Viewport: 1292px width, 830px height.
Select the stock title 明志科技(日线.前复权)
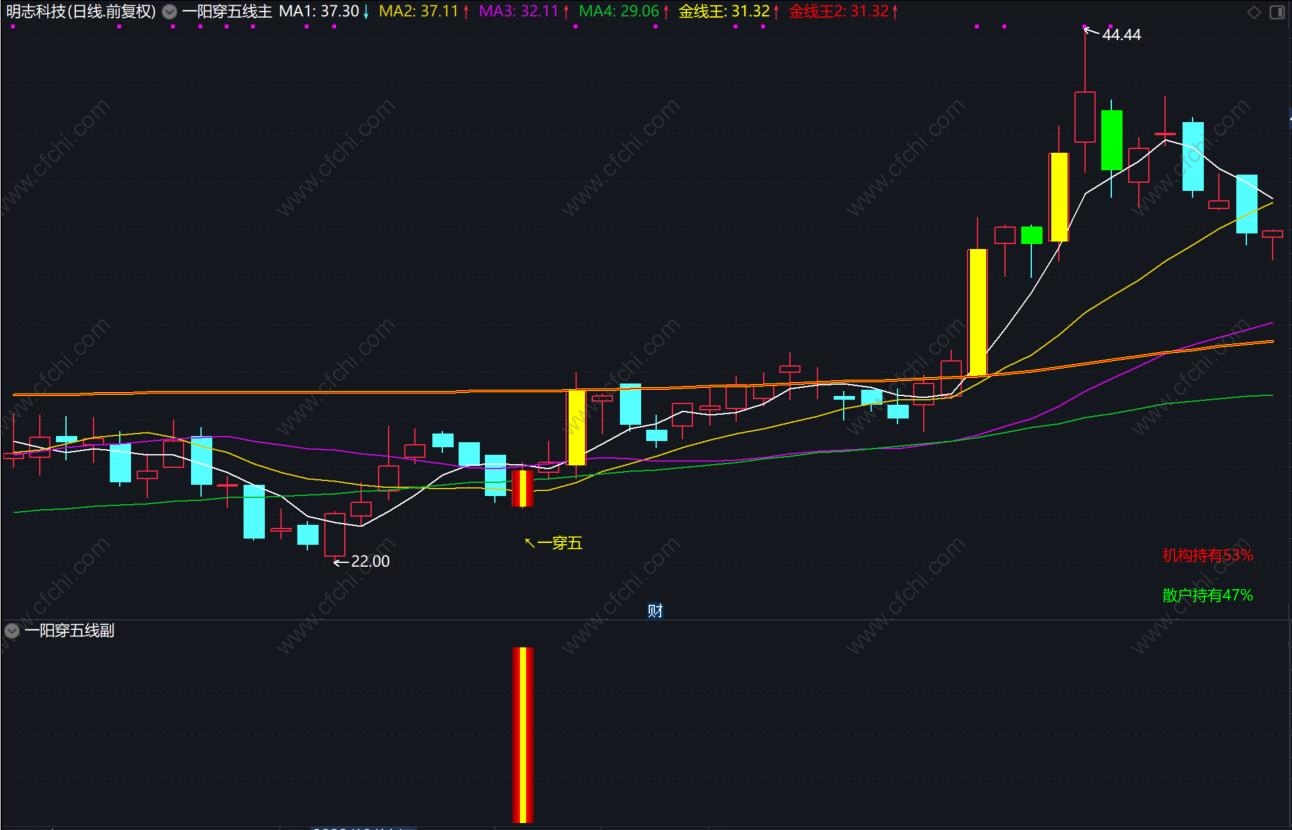click(81, 12)
